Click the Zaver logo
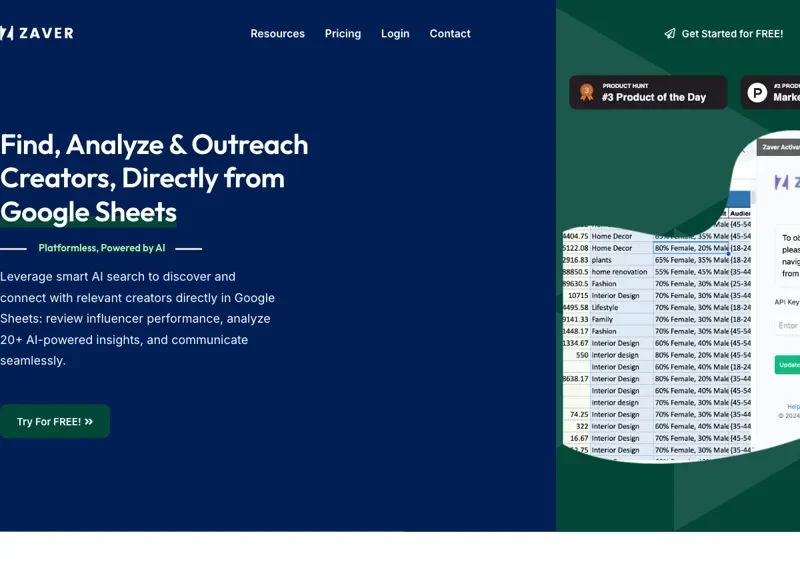 (37, 33)
